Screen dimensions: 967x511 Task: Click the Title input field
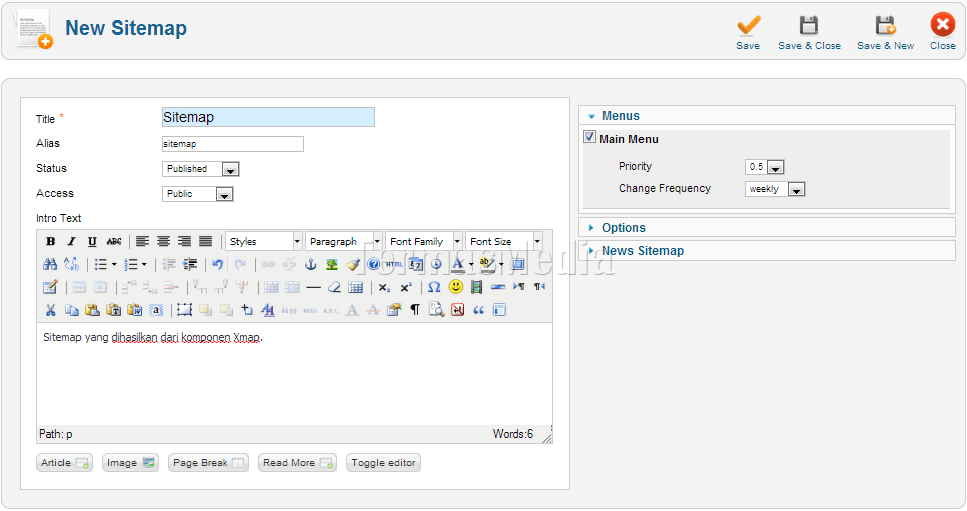268,117
